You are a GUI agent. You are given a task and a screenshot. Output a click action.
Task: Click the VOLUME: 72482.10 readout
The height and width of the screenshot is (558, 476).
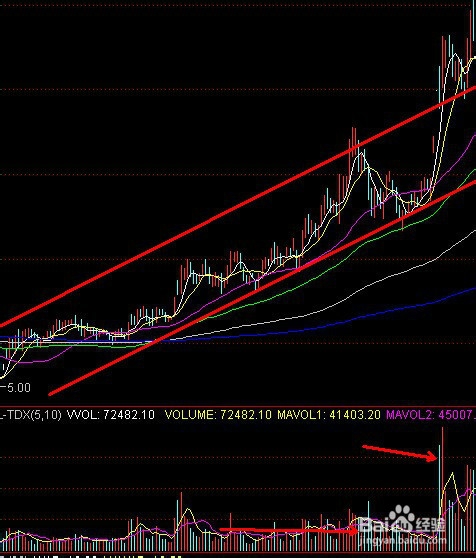(218, 415)
